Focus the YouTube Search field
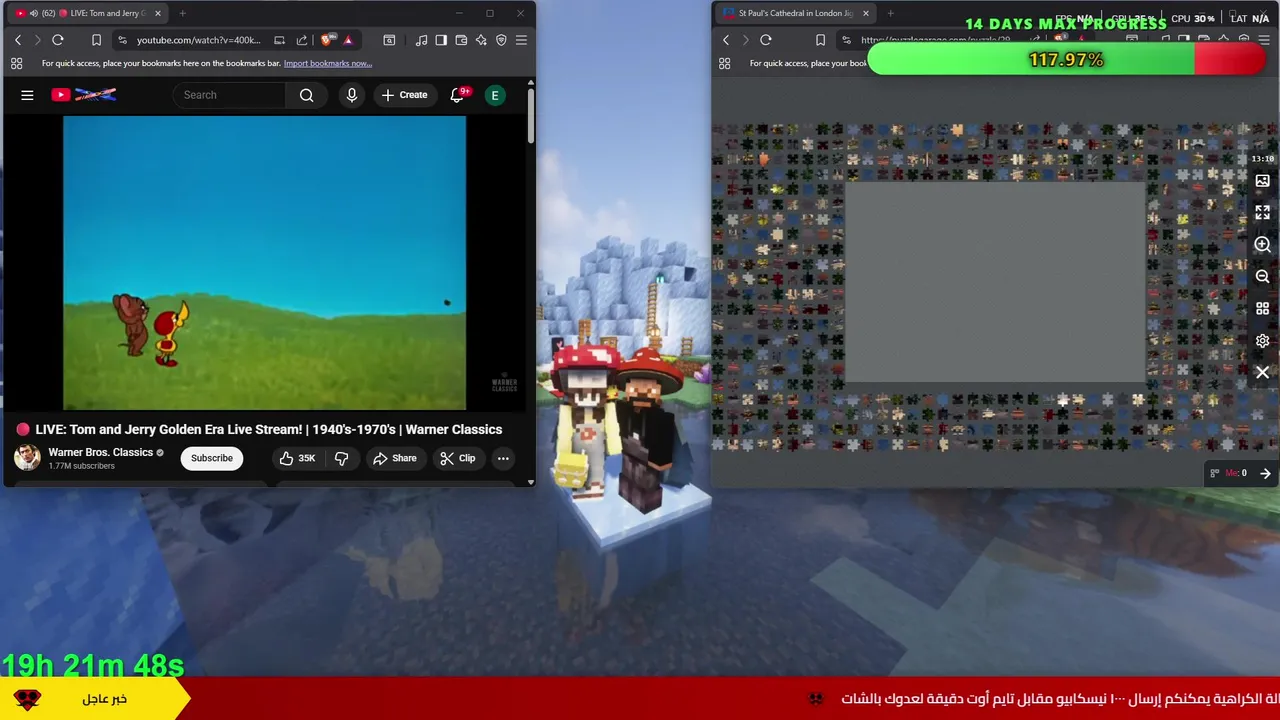Image resolution: width=1280 pixels, height=720 pixels. (230, 95)
